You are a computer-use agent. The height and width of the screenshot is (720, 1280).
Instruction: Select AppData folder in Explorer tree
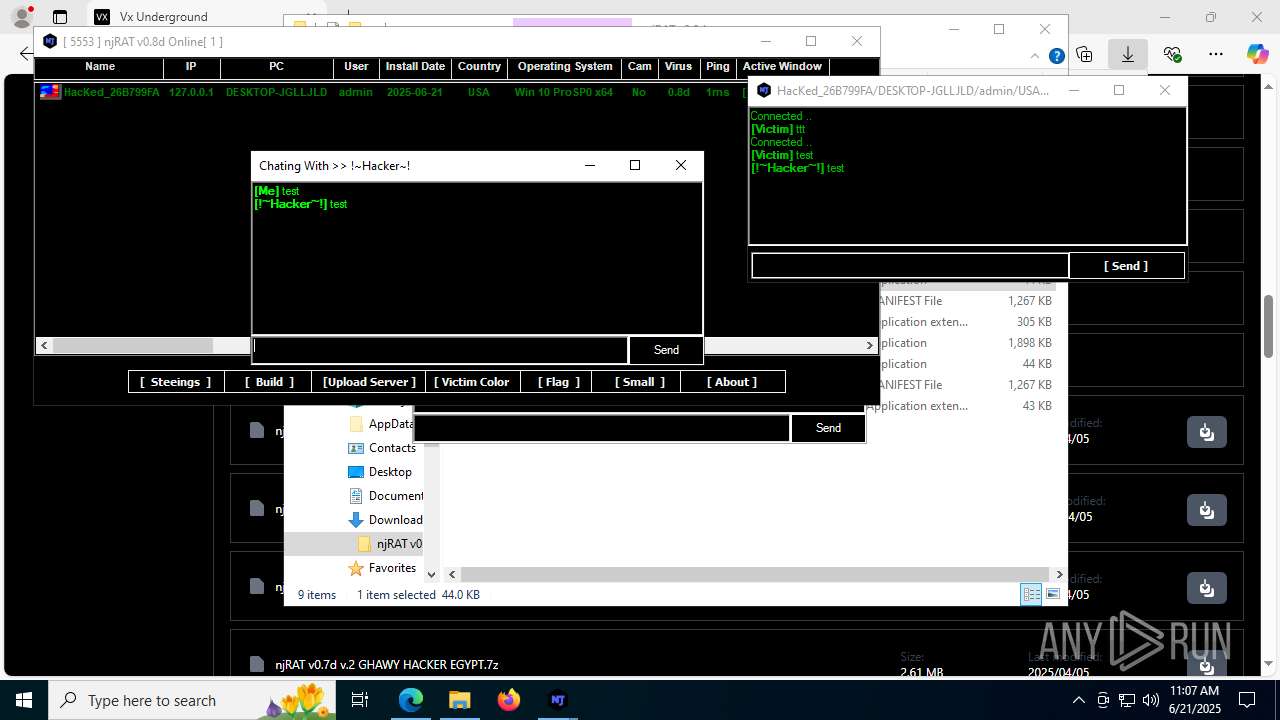pos(391,424)
